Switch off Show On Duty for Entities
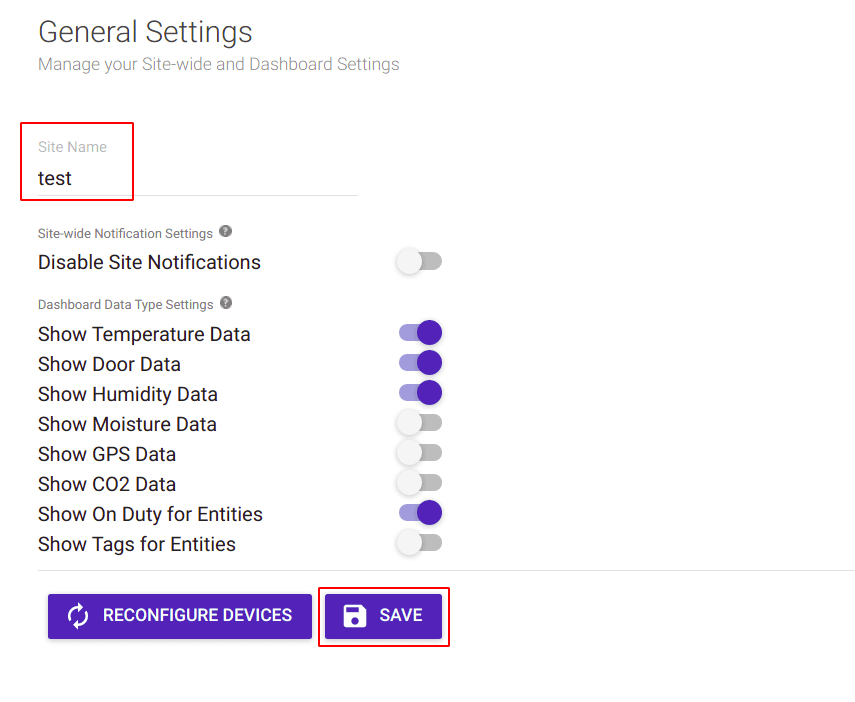 point(420,513)
